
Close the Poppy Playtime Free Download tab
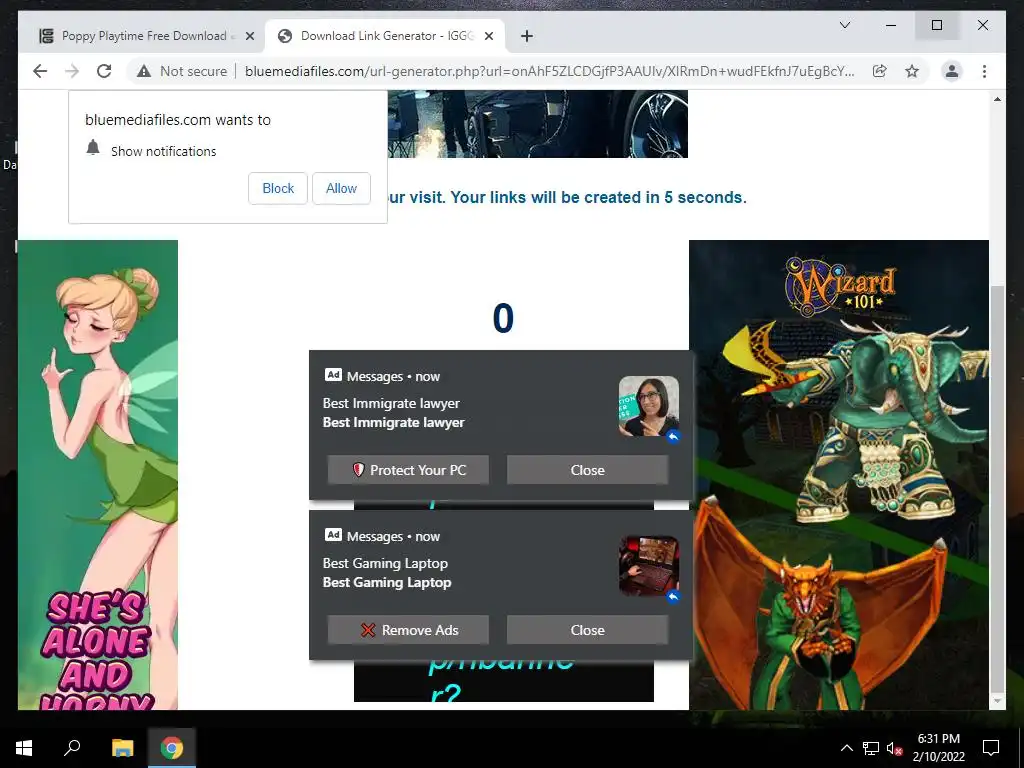tap(249, 36)
